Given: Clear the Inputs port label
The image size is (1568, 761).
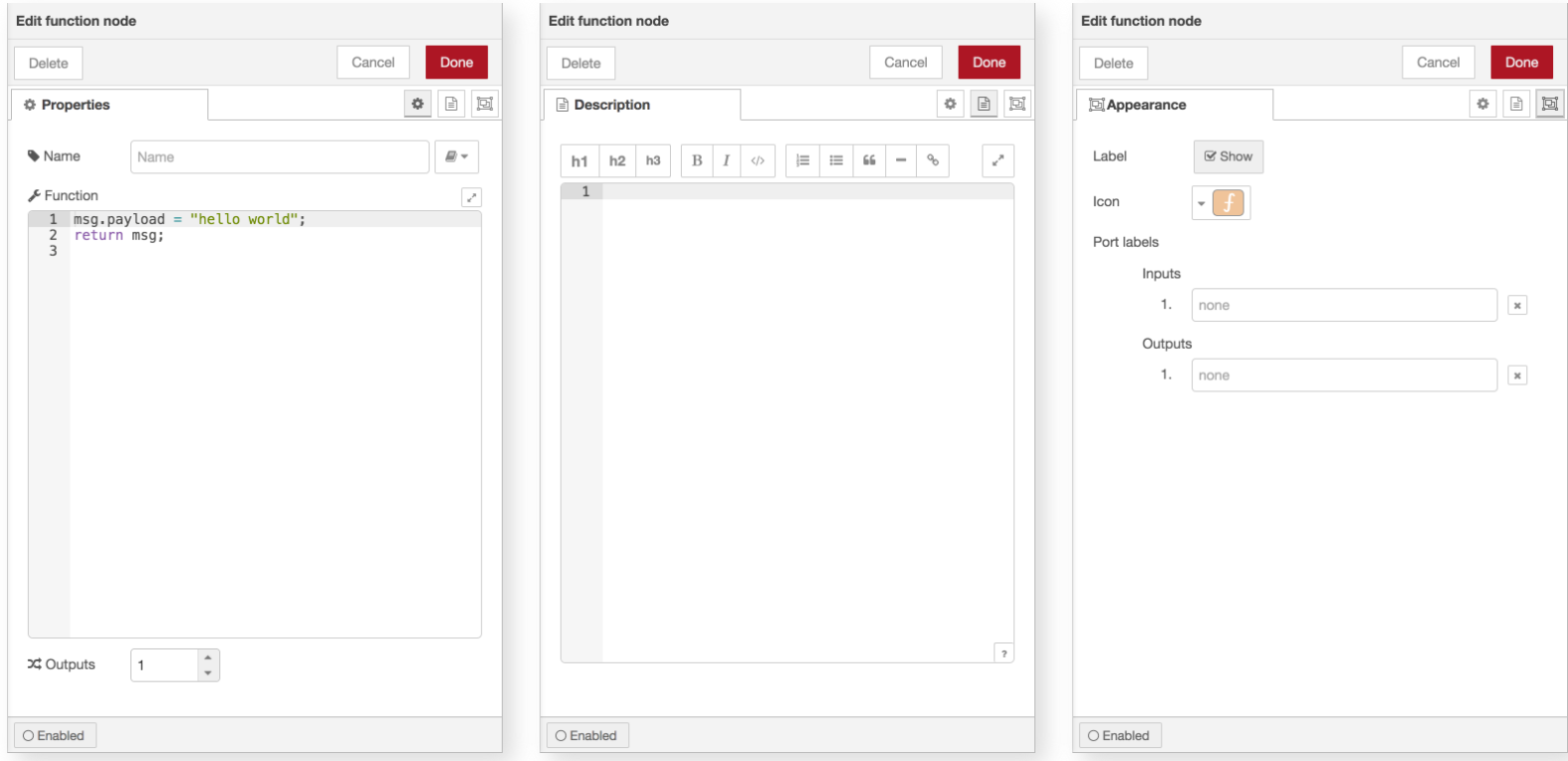Looking at the screenshot, I should coord(1517,306).
